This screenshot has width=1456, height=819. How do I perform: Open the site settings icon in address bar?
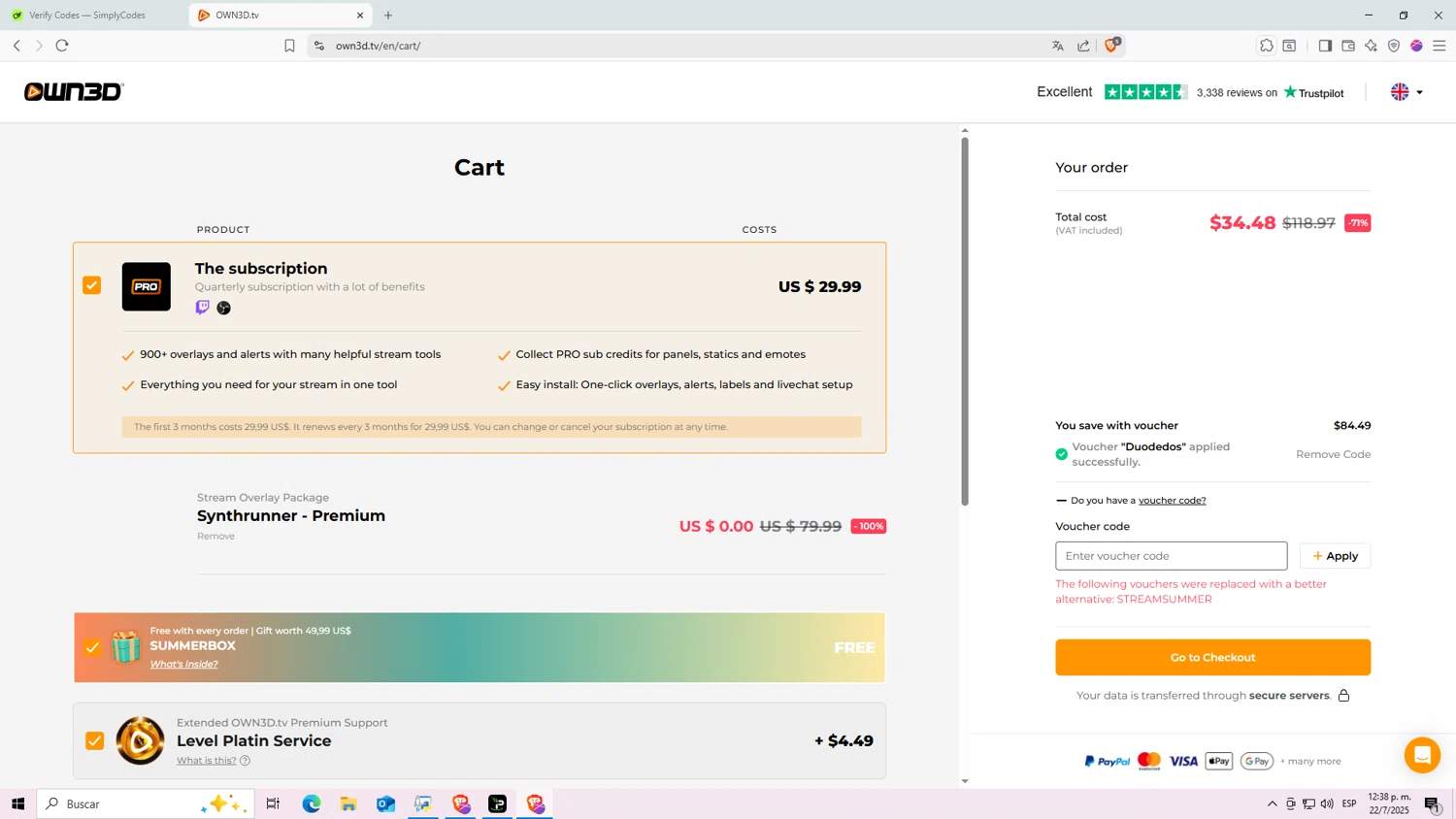point(319,46)
